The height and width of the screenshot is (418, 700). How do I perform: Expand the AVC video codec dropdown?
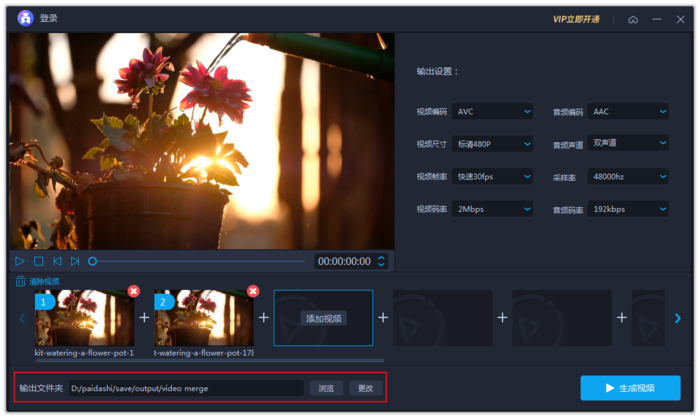click(x=492, y=112)
